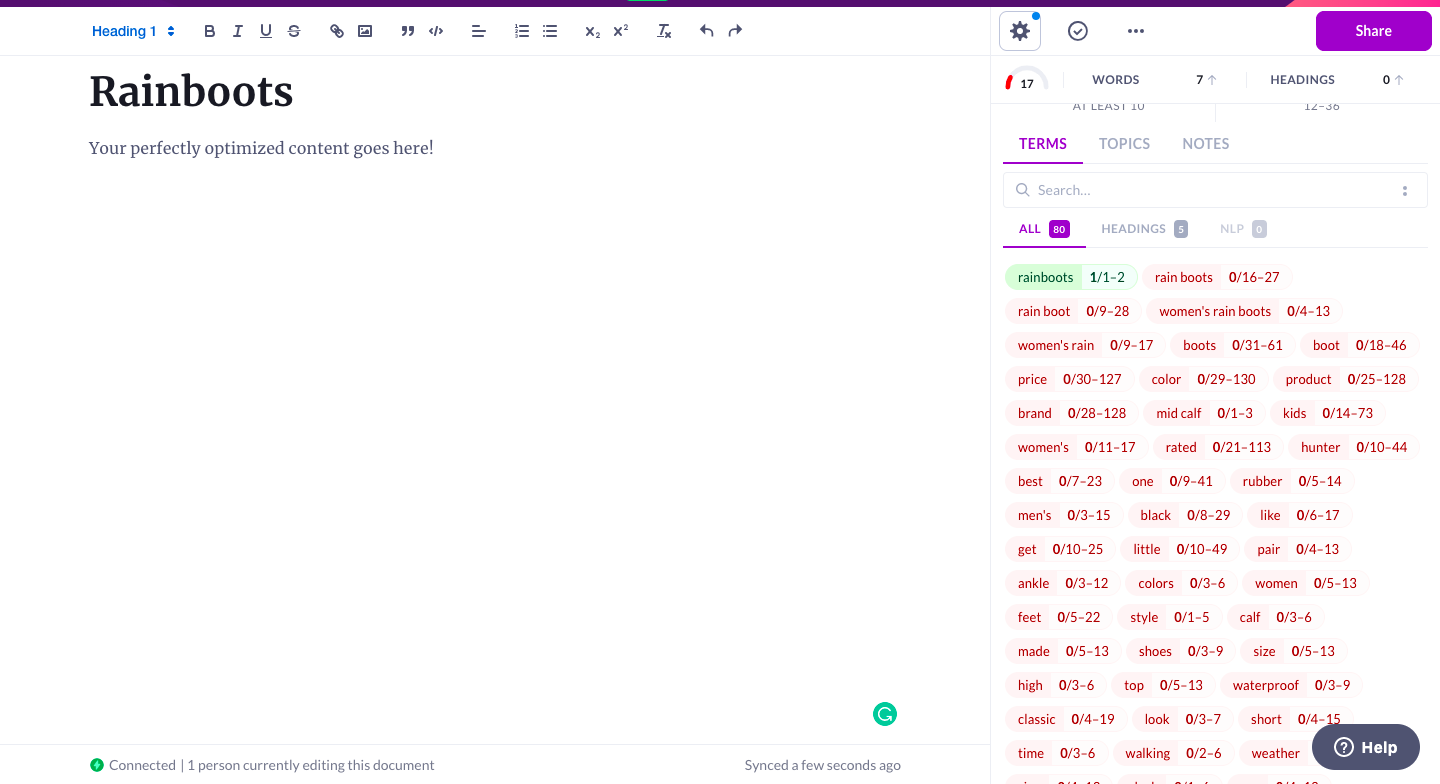Click the Synced a few seconds ago status

click(822, 765)
